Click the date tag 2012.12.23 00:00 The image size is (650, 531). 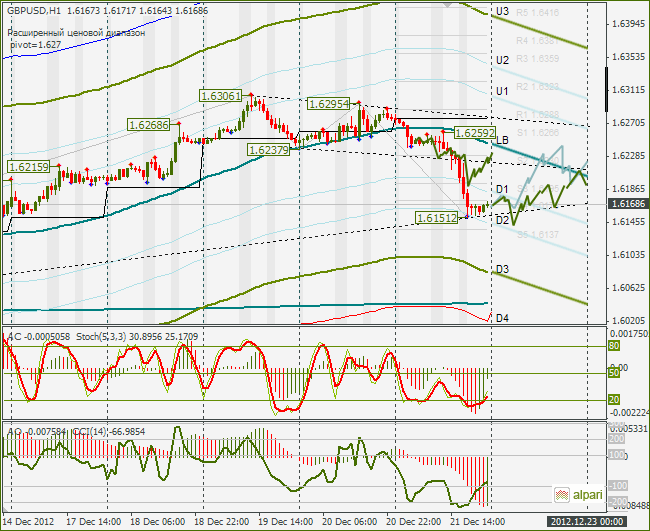tap(587, 521)
